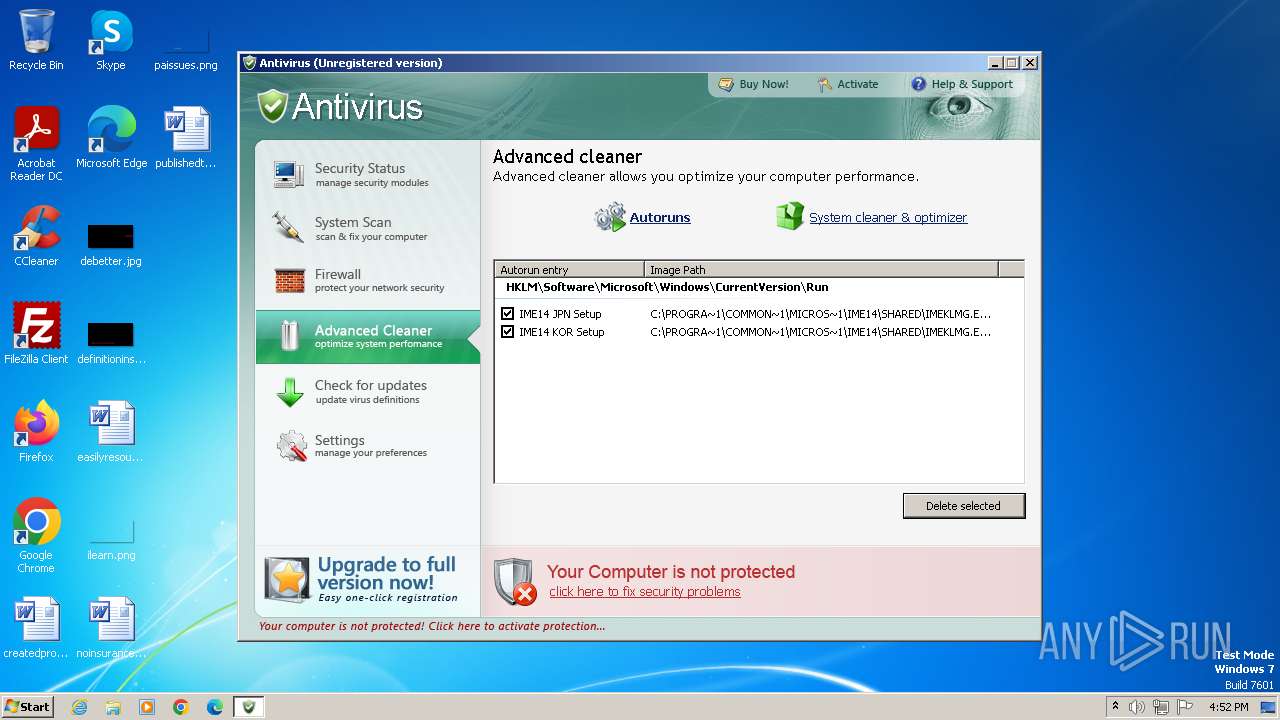Click the Antivirus shield logo
The height and width of the screenshot is (720, 1280).
(x=272, y=106)
